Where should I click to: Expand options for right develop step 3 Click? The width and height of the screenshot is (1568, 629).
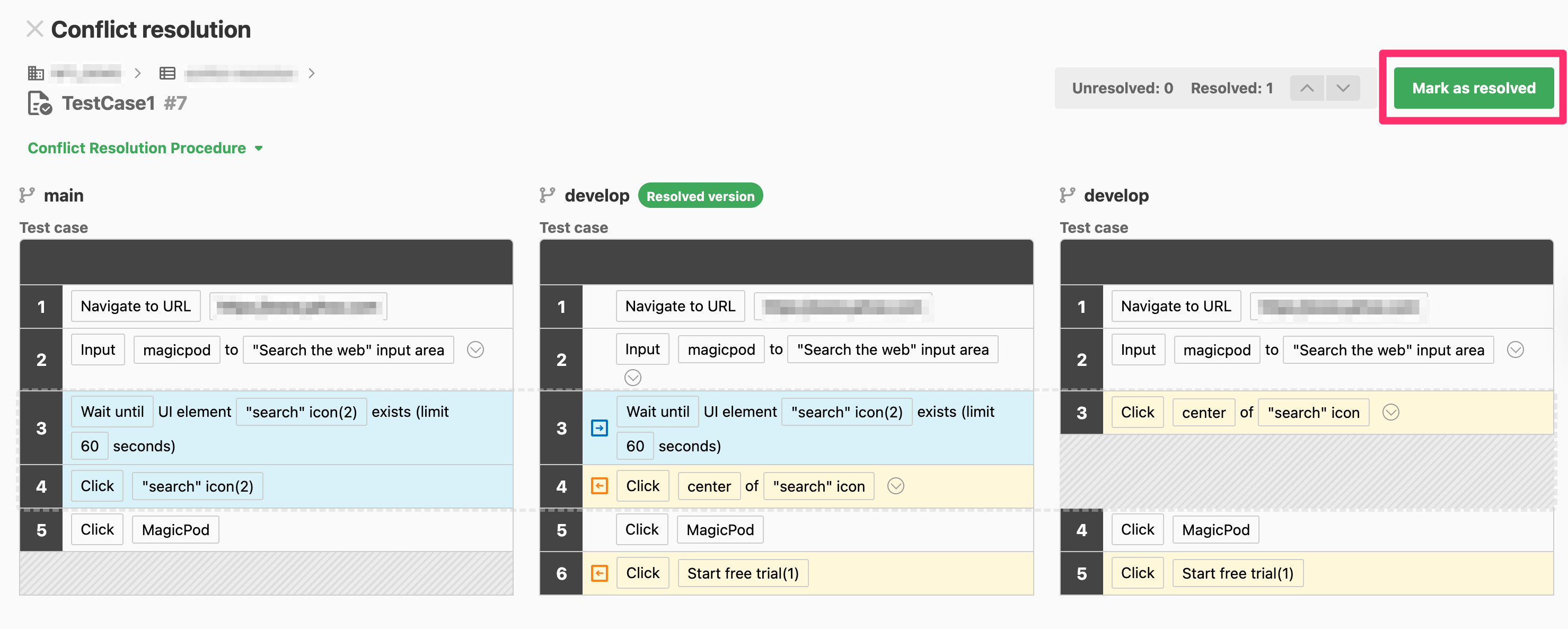(1390, 412)
